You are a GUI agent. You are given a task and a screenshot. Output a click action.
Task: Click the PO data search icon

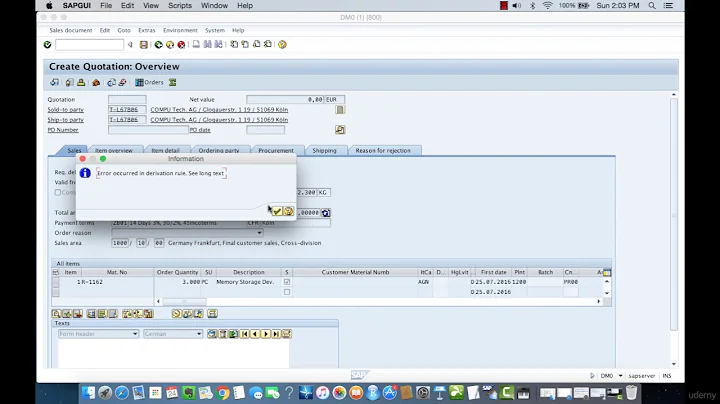(340, 130)
